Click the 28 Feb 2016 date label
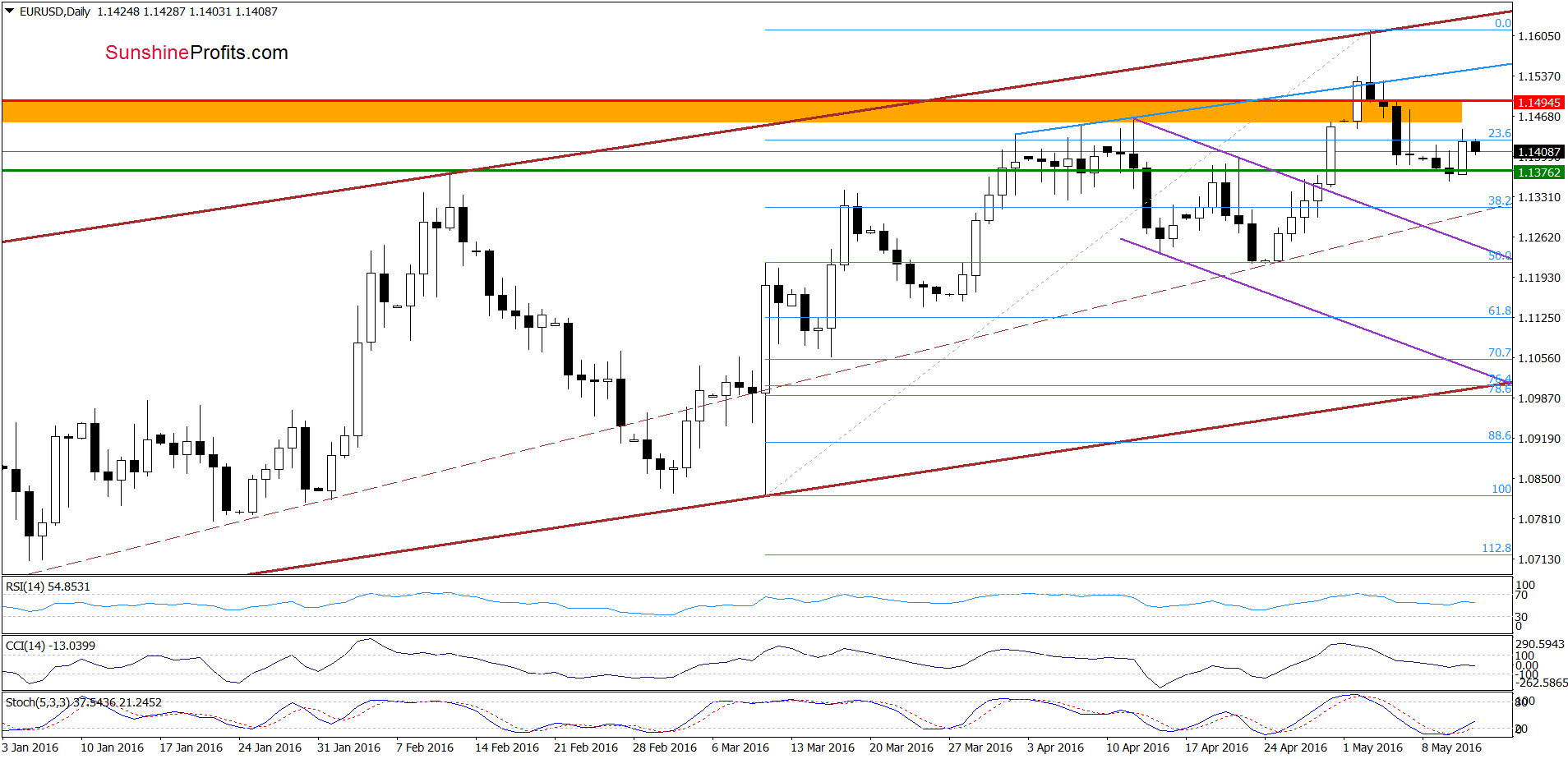Image resolution: width=1568 pixels, height=759 pixels. [x=665, y=747]
